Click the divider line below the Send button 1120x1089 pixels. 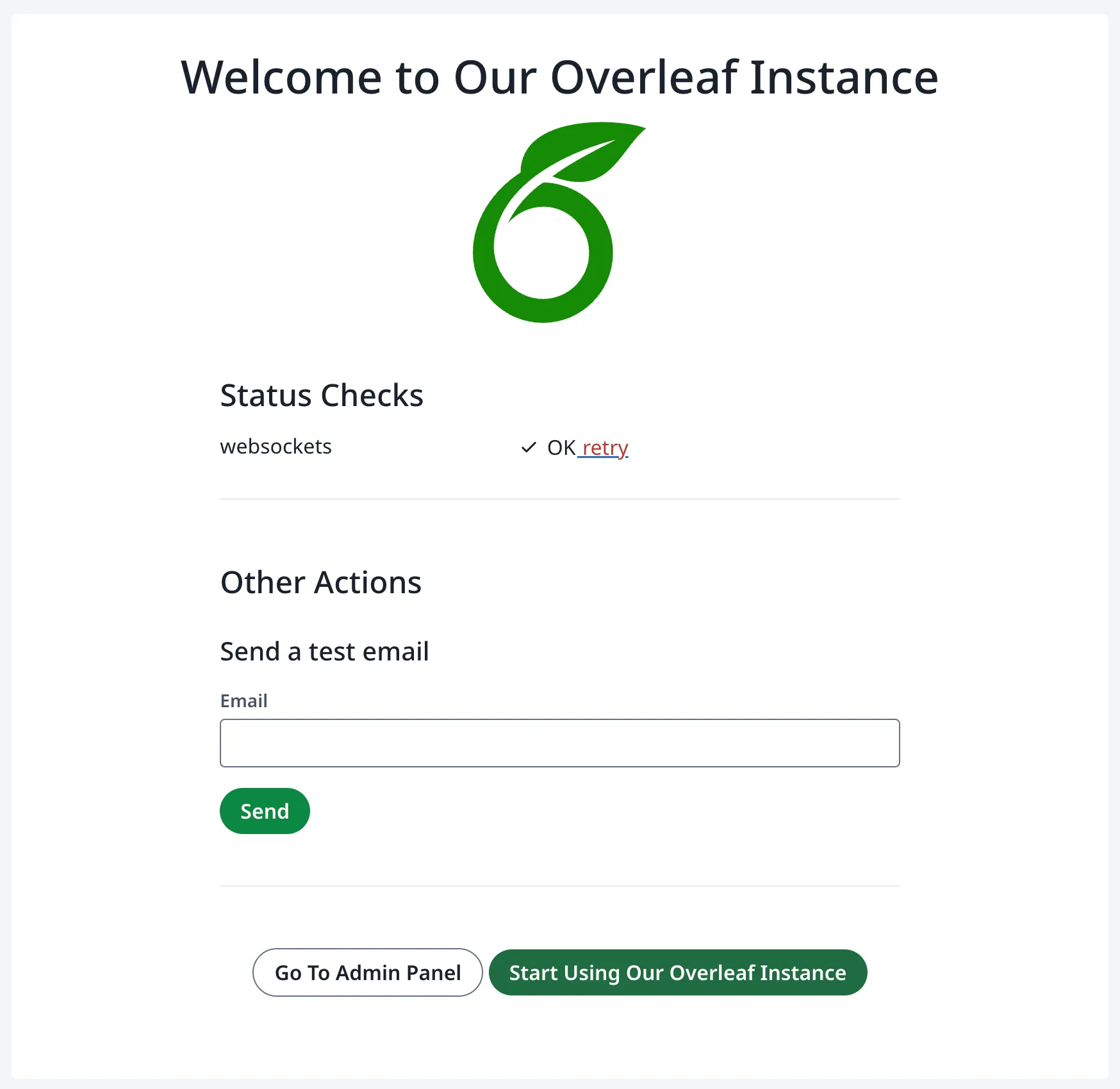click(559, 886)
